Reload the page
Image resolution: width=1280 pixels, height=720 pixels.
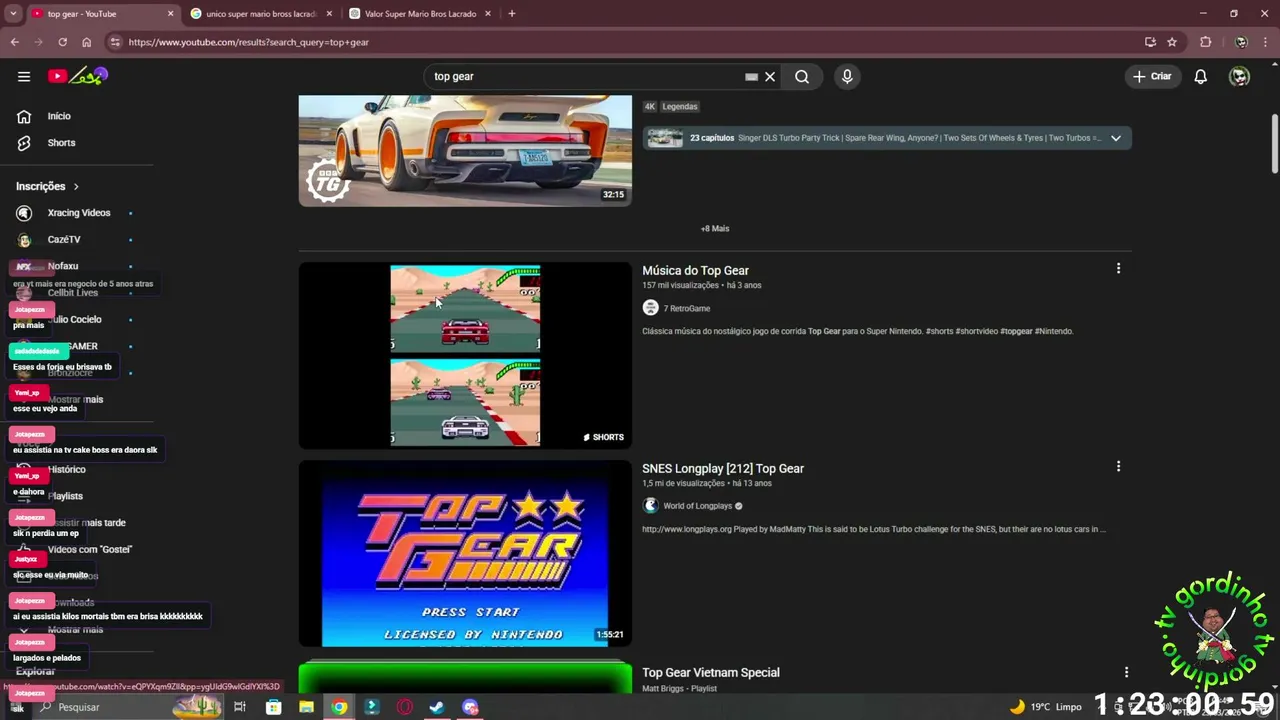pos(62,42)
